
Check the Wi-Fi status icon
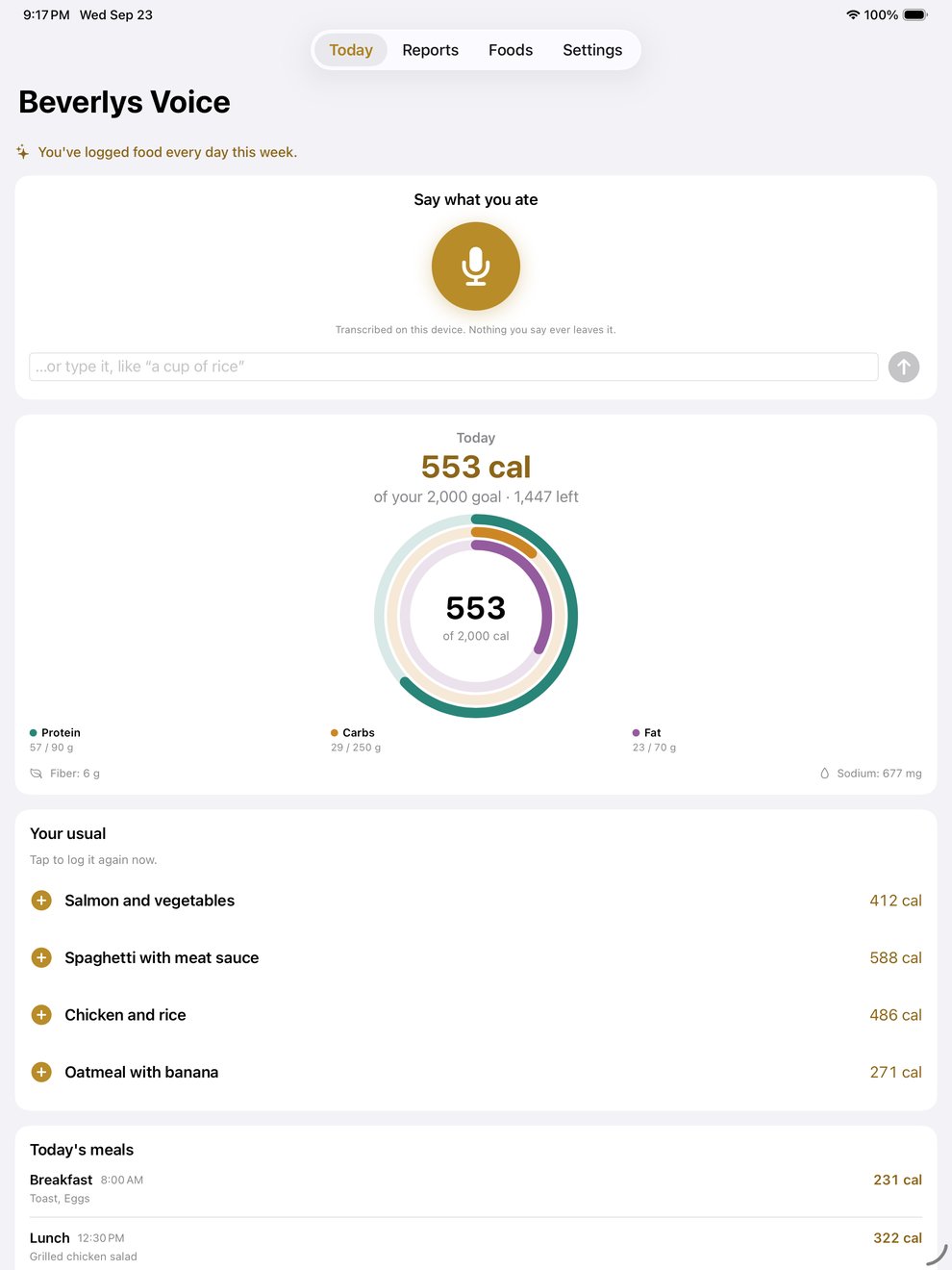[853, 14]
